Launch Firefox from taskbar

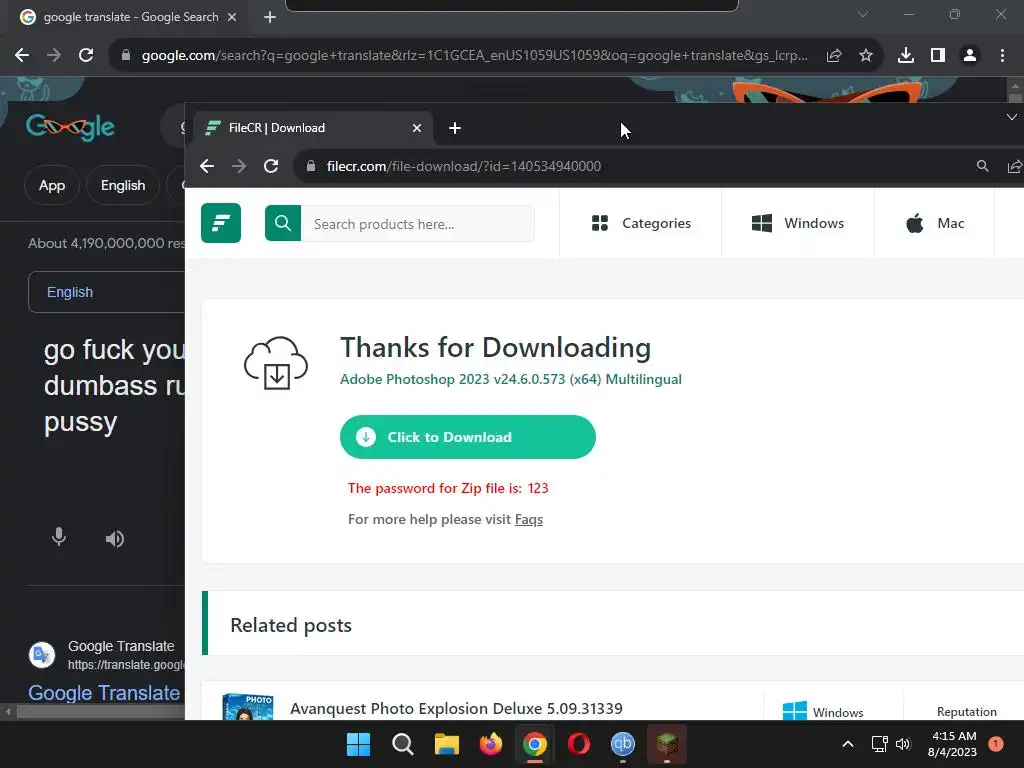pos(490,744)
